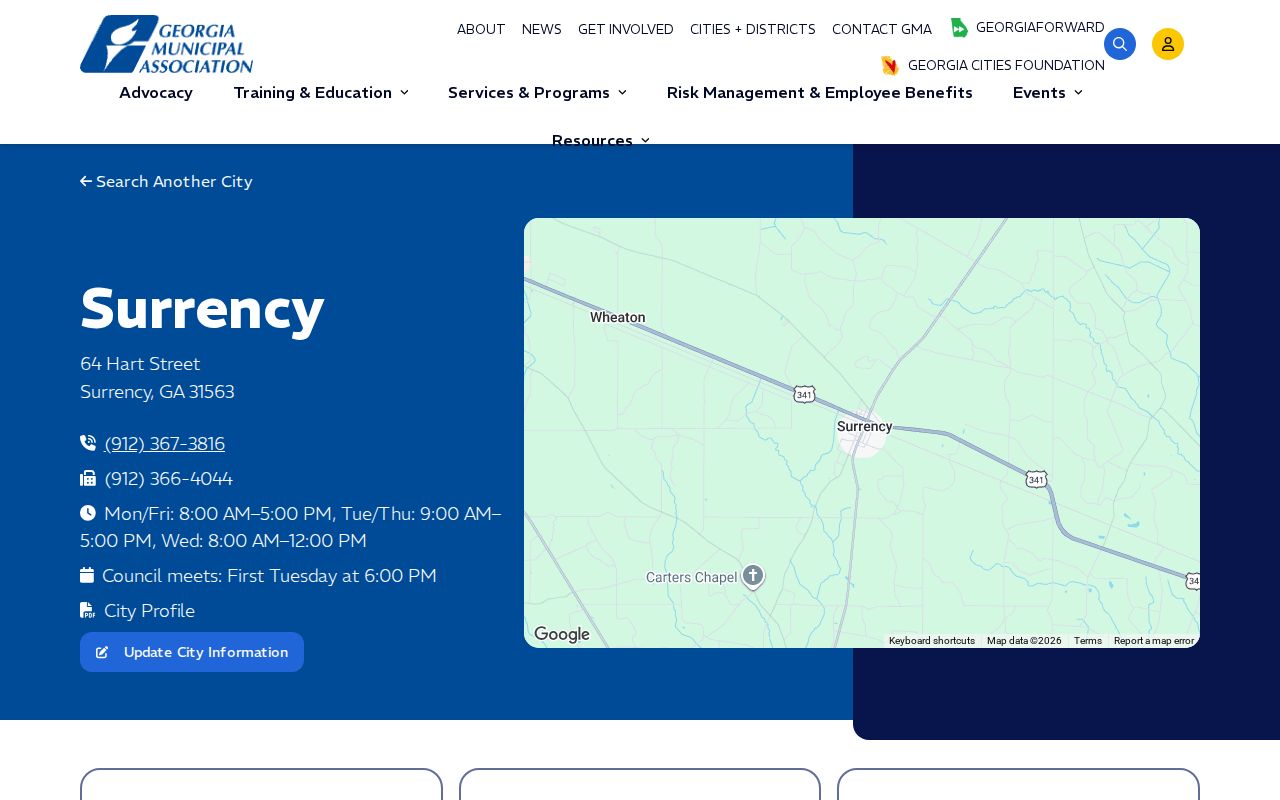
Task: Open the site search magnifier icon
Action: [x=1120, y=44]
